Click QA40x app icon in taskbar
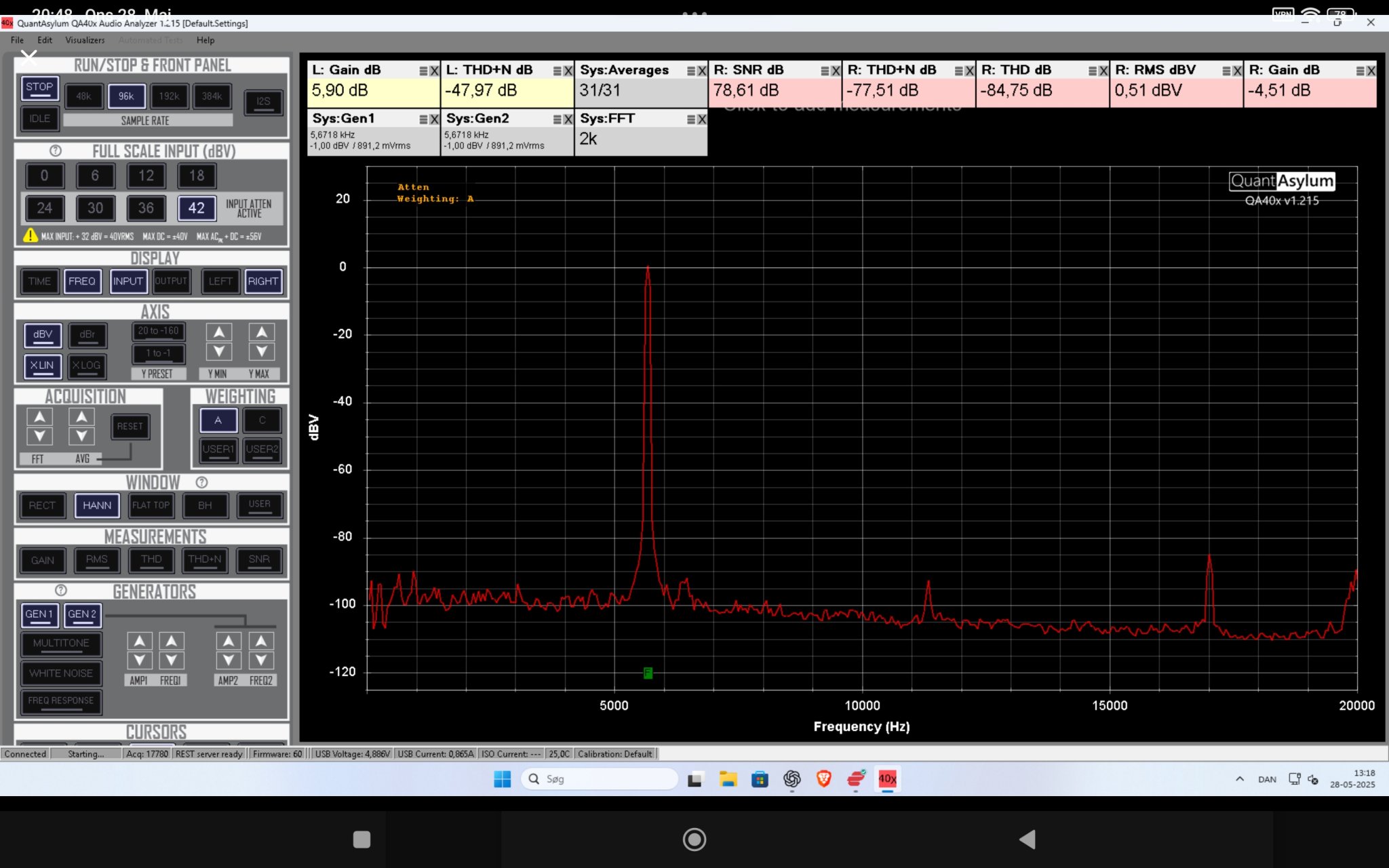This screenshot has width=1389, height=868. tap(887, 779)
